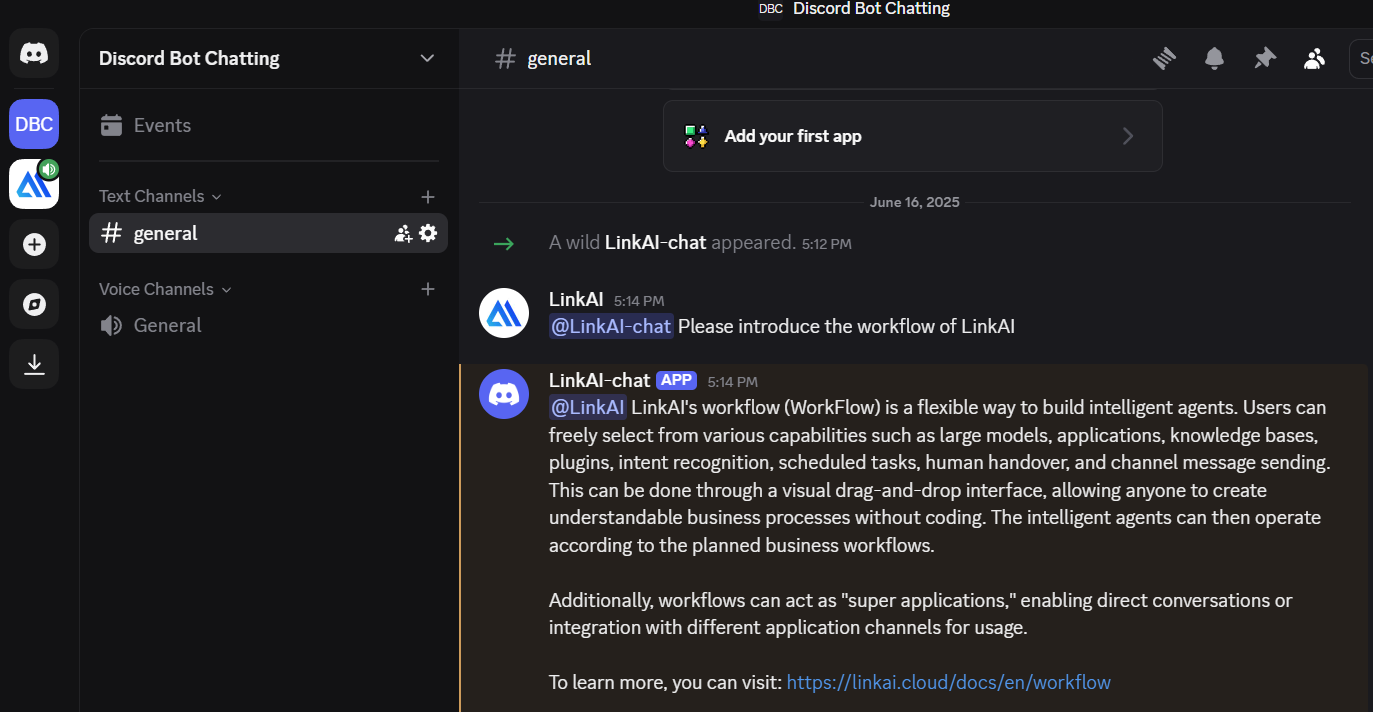Open the linkai.cloud workflow docs link

pos(948,682)
